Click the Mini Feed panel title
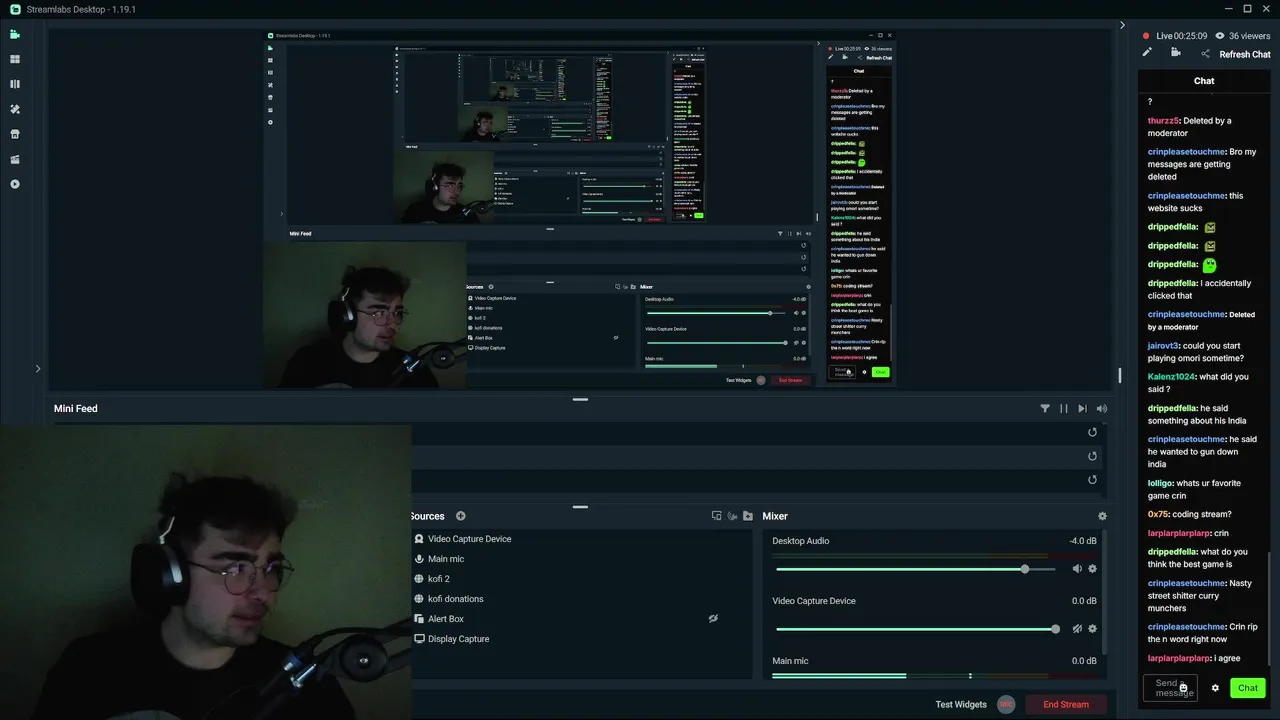1280x720 pixels. click(x=76, y=408)
